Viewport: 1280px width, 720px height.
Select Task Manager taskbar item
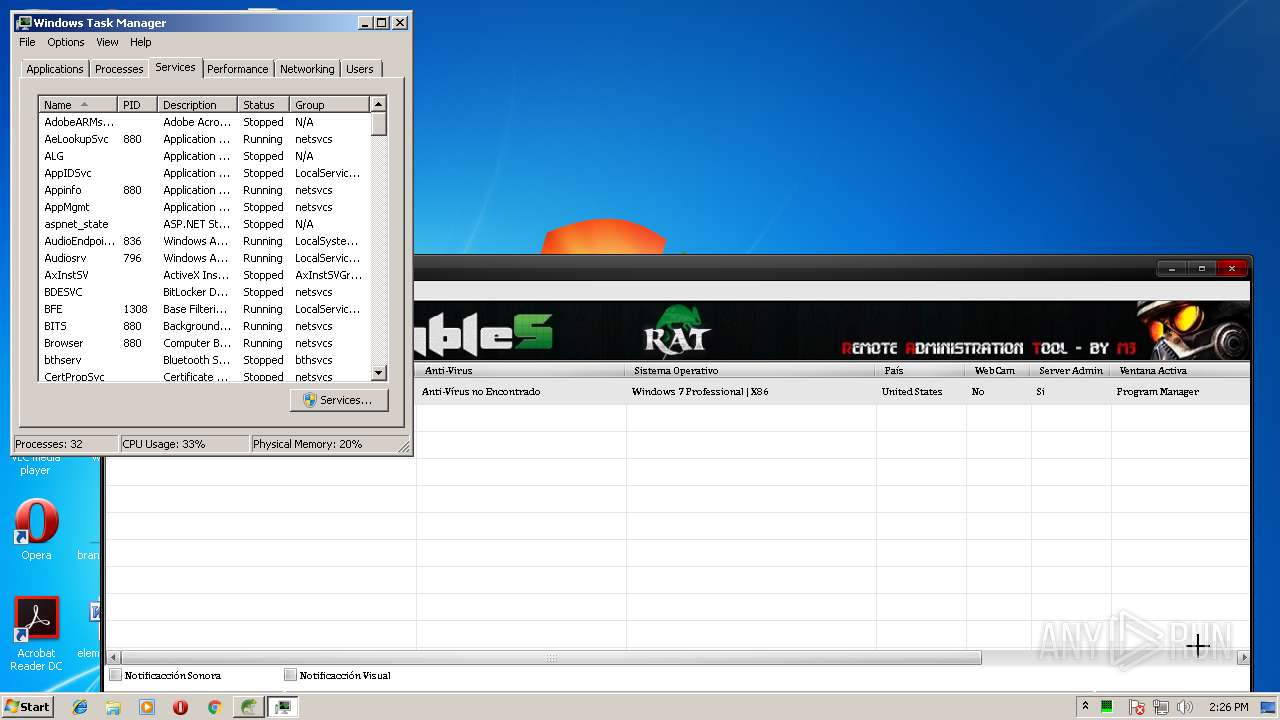(282, 707)
